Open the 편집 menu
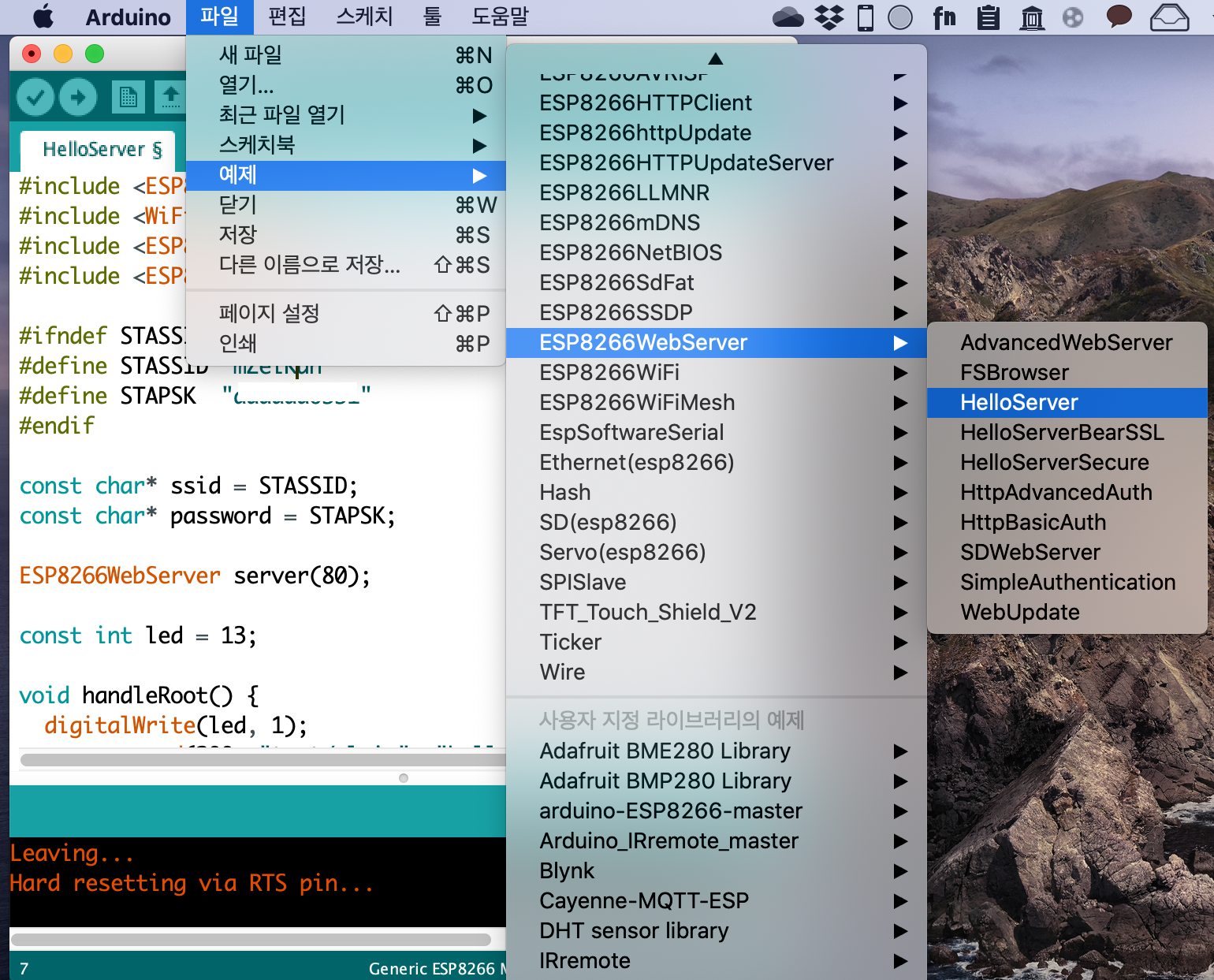This screenshot has height=980, width=1214. [x=287, y=17]
